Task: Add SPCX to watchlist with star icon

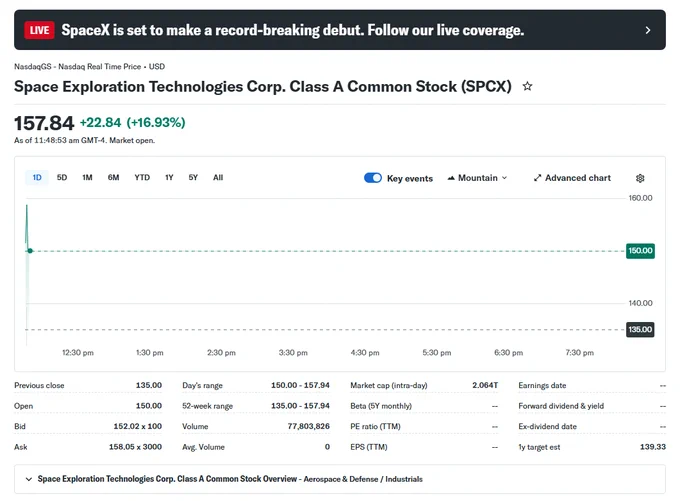Action: click(x=527, y=86)
